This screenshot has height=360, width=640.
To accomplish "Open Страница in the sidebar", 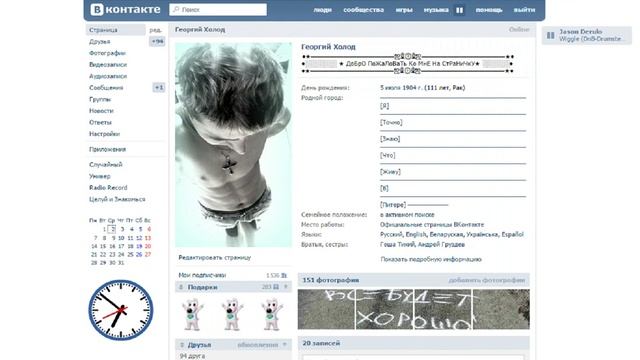I will (116, 30).
